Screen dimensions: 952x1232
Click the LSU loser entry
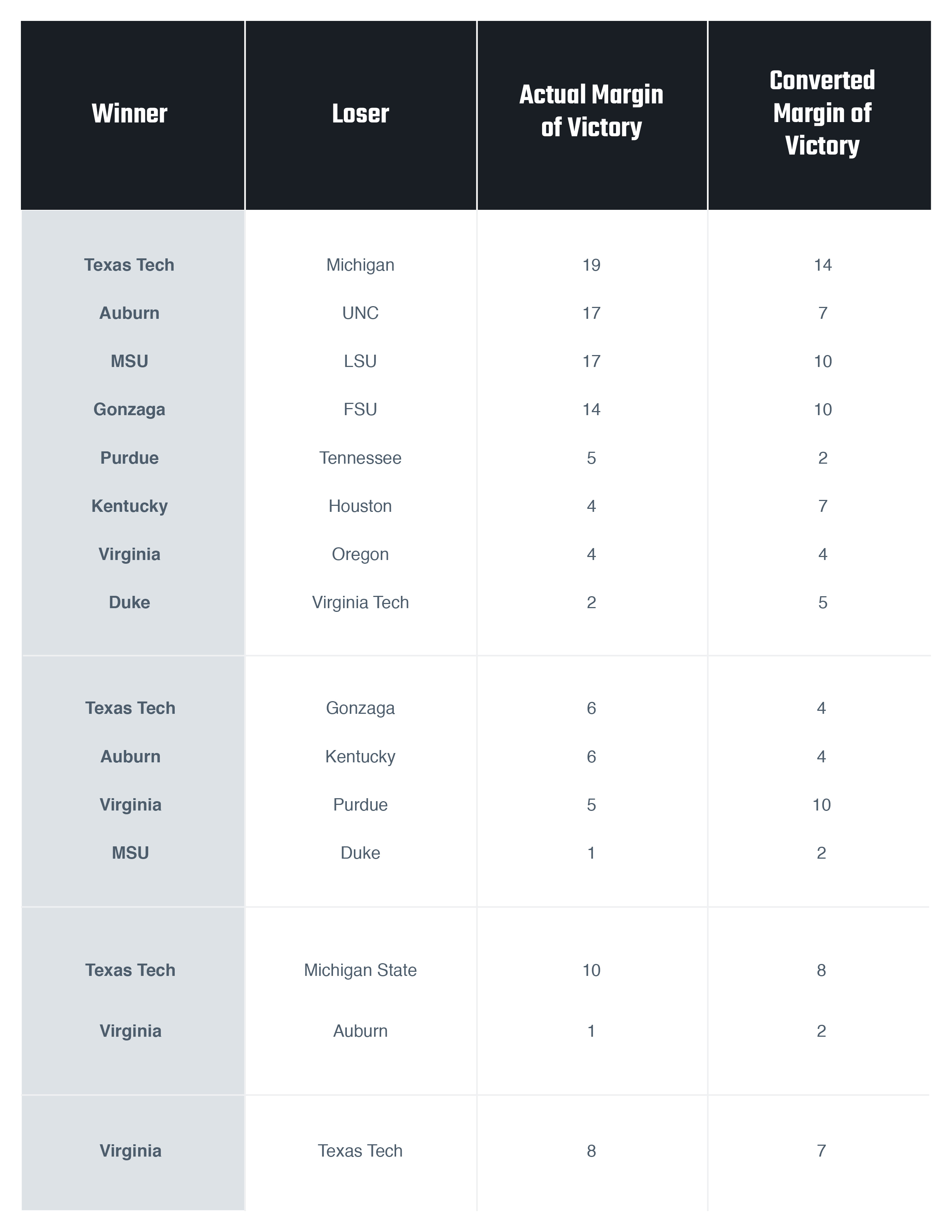pos(360,361)
